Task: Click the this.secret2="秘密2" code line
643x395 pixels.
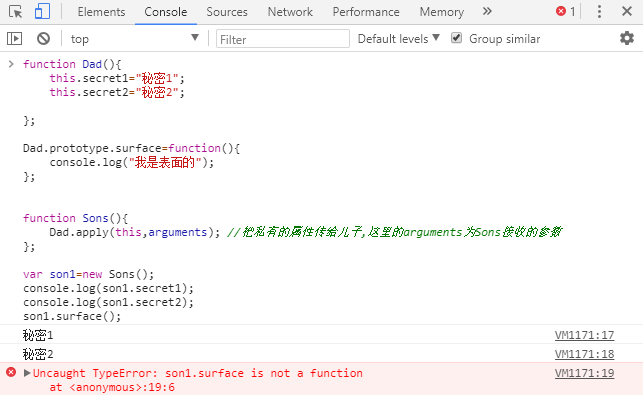Action: (x=117, y=92)
